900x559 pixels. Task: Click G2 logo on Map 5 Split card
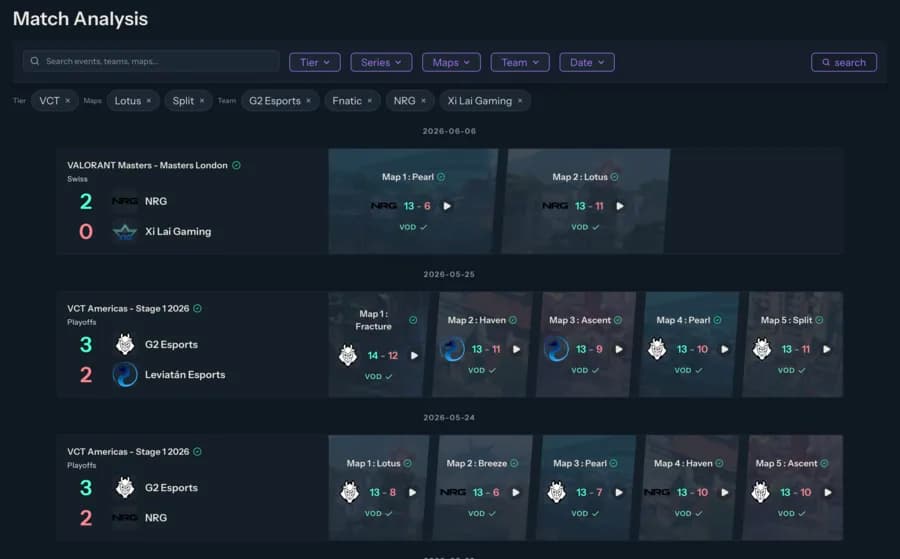point(762,350)
